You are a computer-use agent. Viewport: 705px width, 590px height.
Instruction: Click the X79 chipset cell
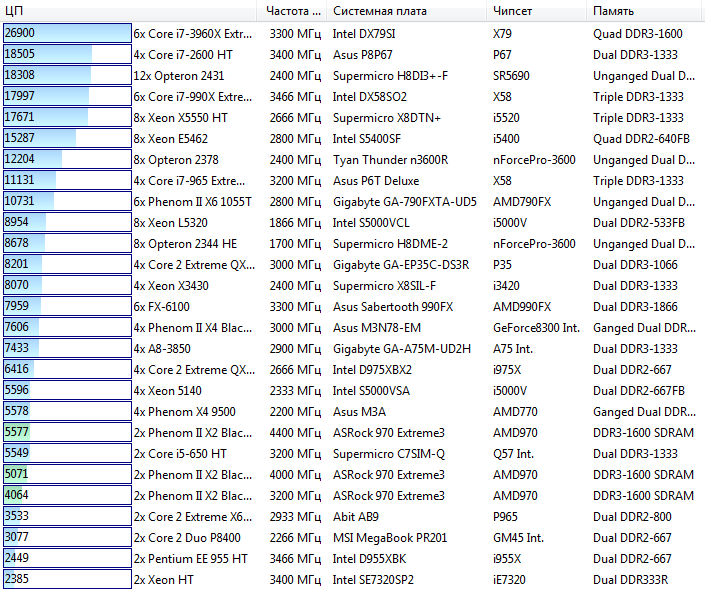502,34
